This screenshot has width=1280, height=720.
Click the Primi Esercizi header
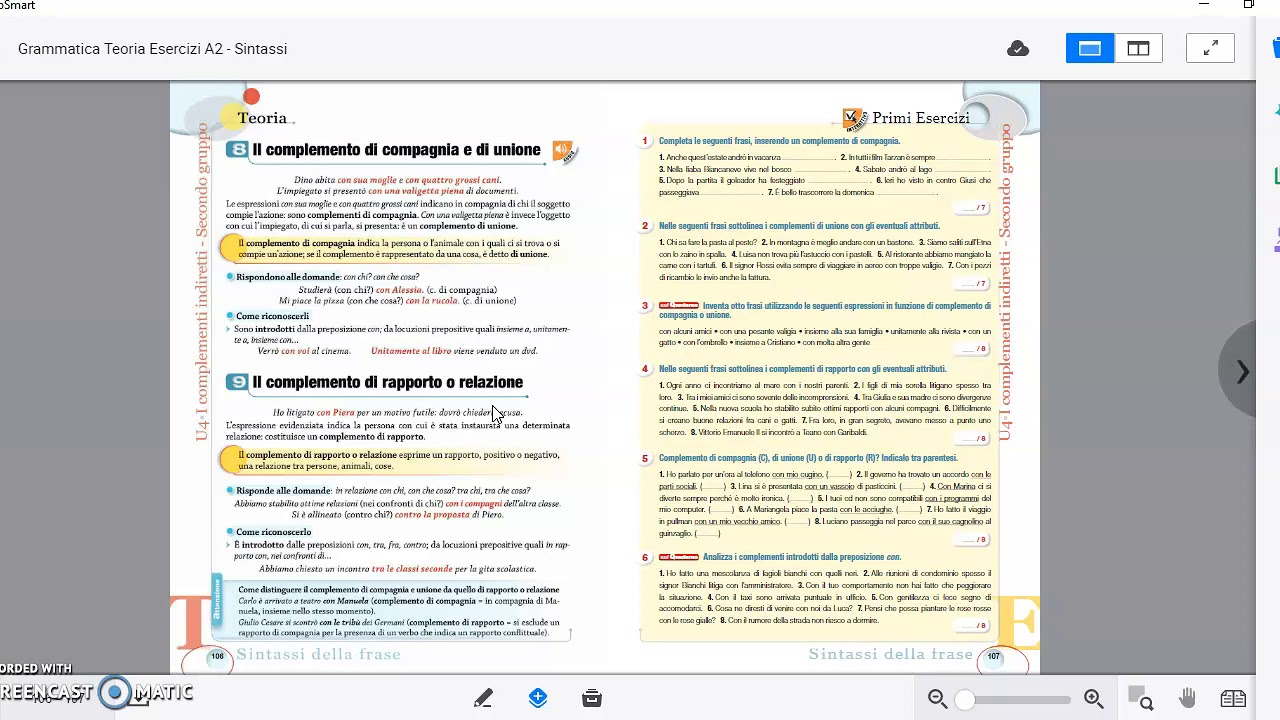coord(920,118)
